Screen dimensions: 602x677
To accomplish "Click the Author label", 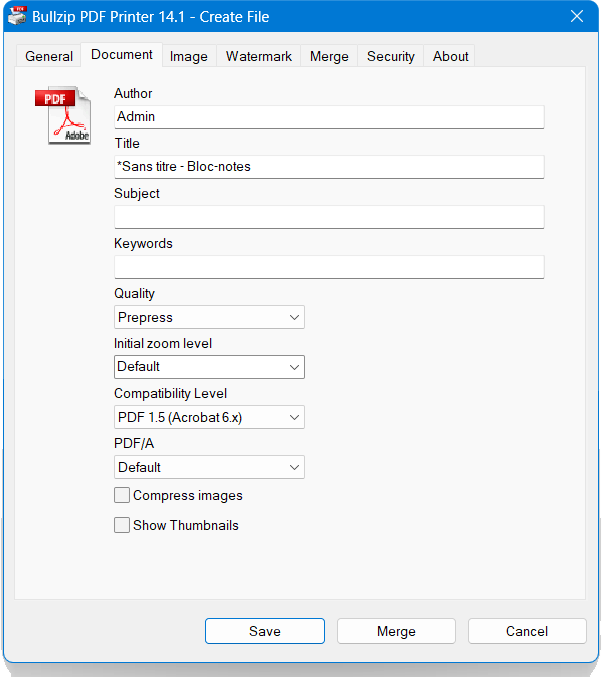I will pyautogui.click(x=133, y=93).
